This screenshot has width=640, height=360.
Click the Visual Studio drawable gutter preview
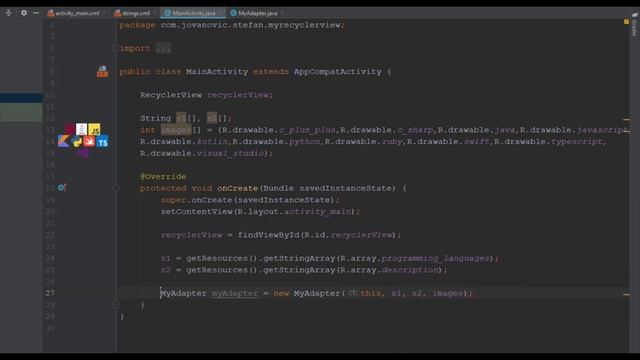(83, 153)
